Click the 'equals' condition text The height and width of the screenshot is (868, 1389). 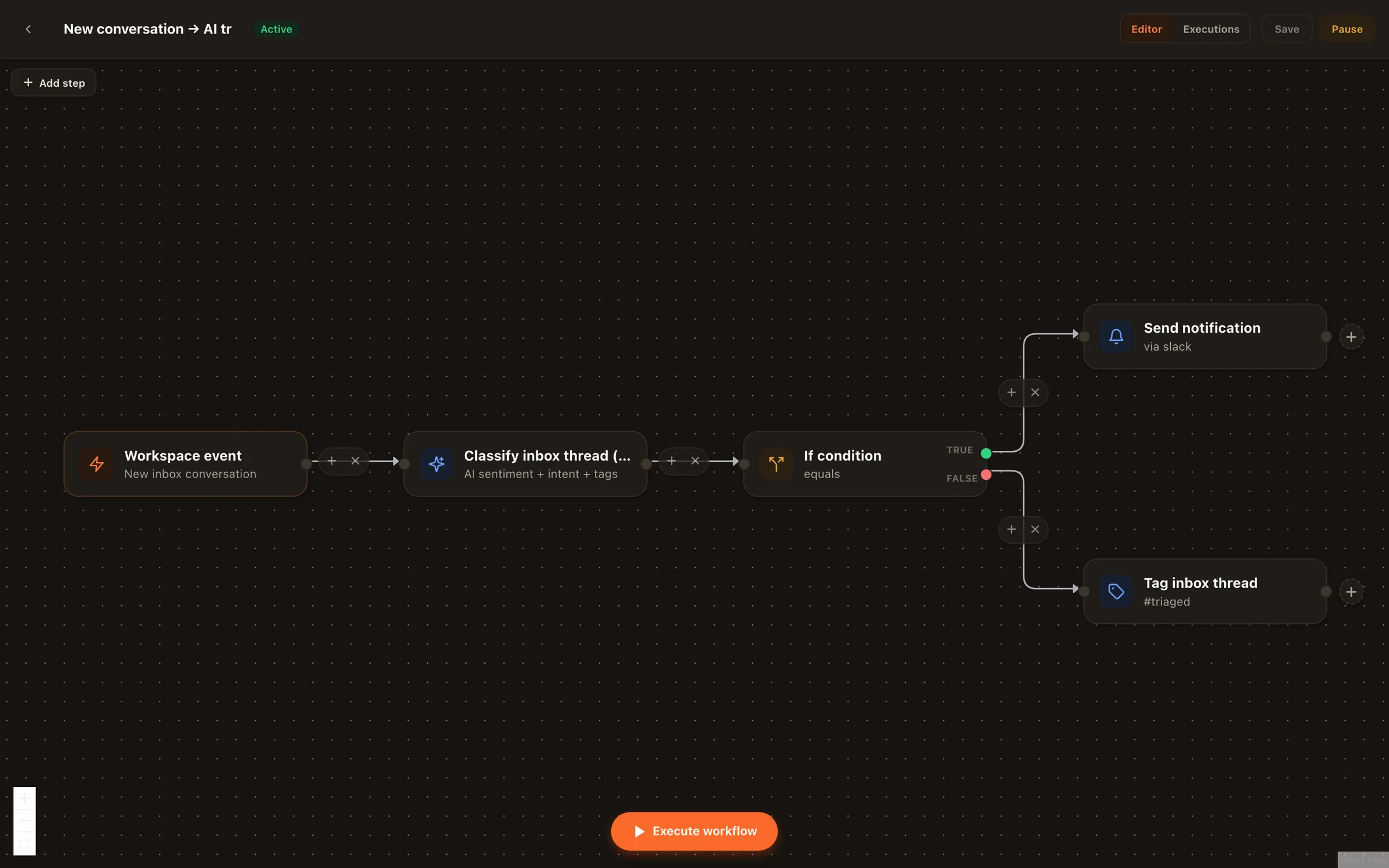pyautogui.click(x=821, y=474)
